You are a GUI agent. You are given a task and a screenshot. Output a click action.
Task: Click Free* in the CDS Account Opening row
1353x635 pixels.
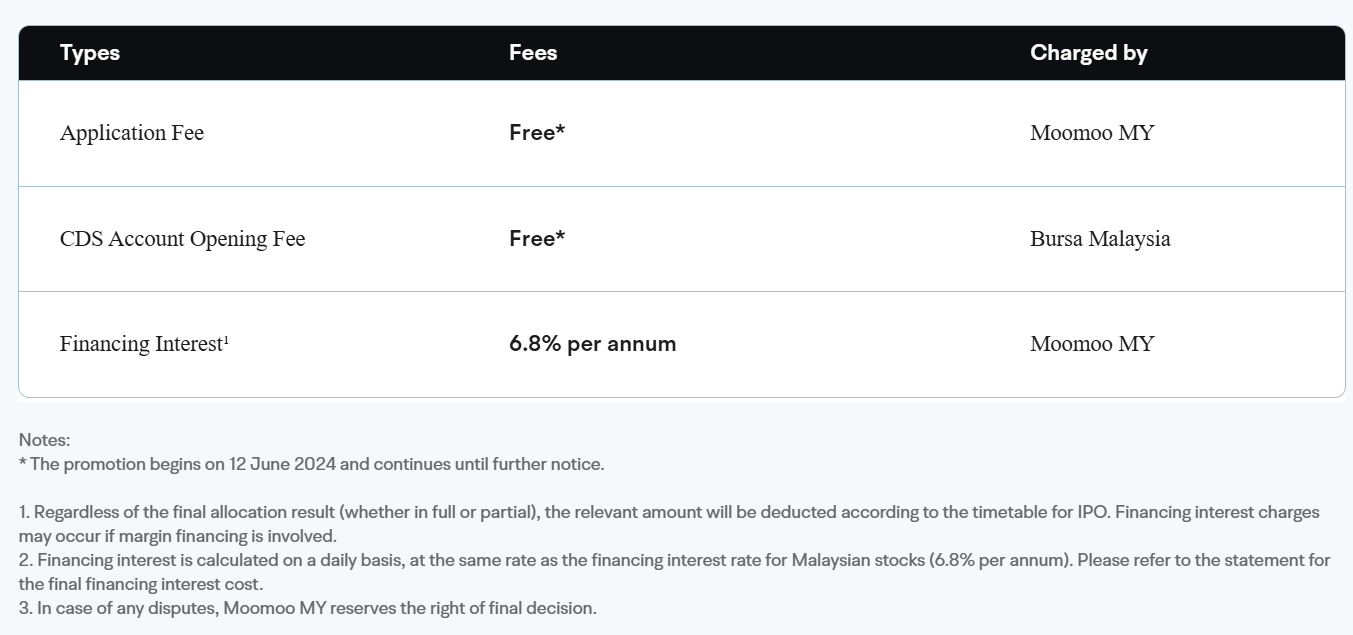[x=537, y=239]
